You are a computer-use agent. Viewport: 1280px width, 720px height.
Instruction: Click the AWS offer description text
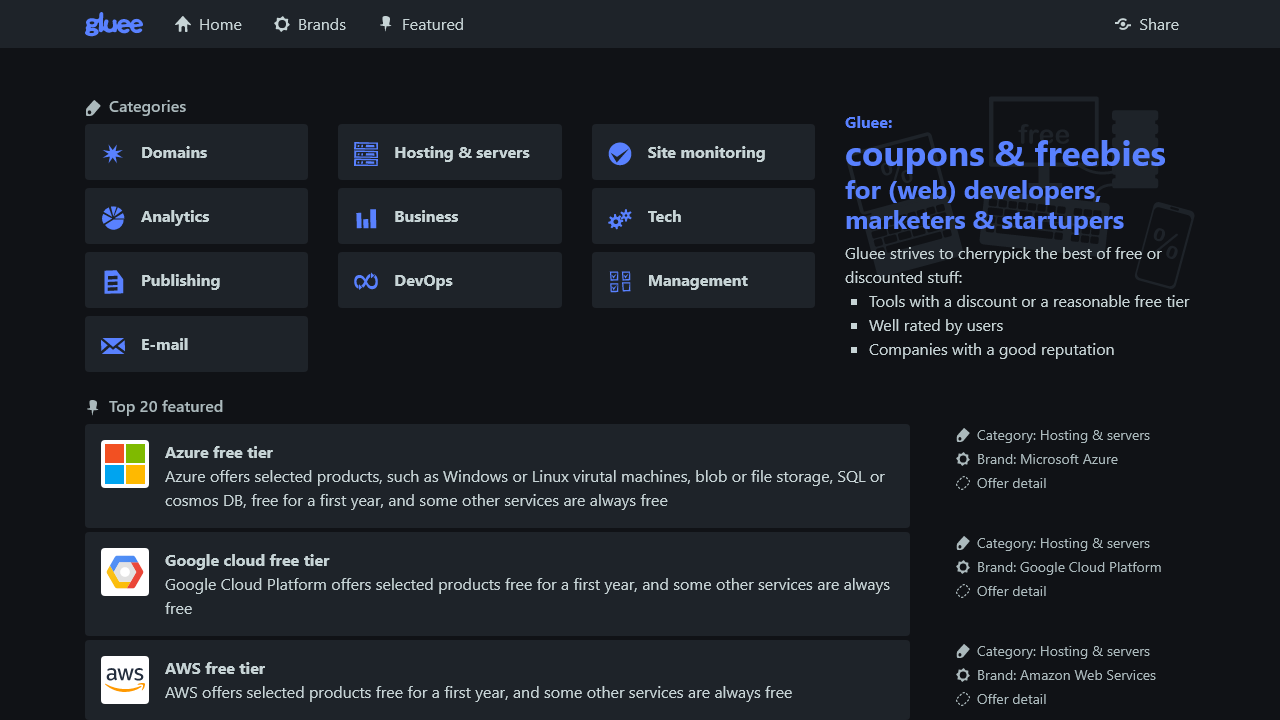click(x=478, y=692)
